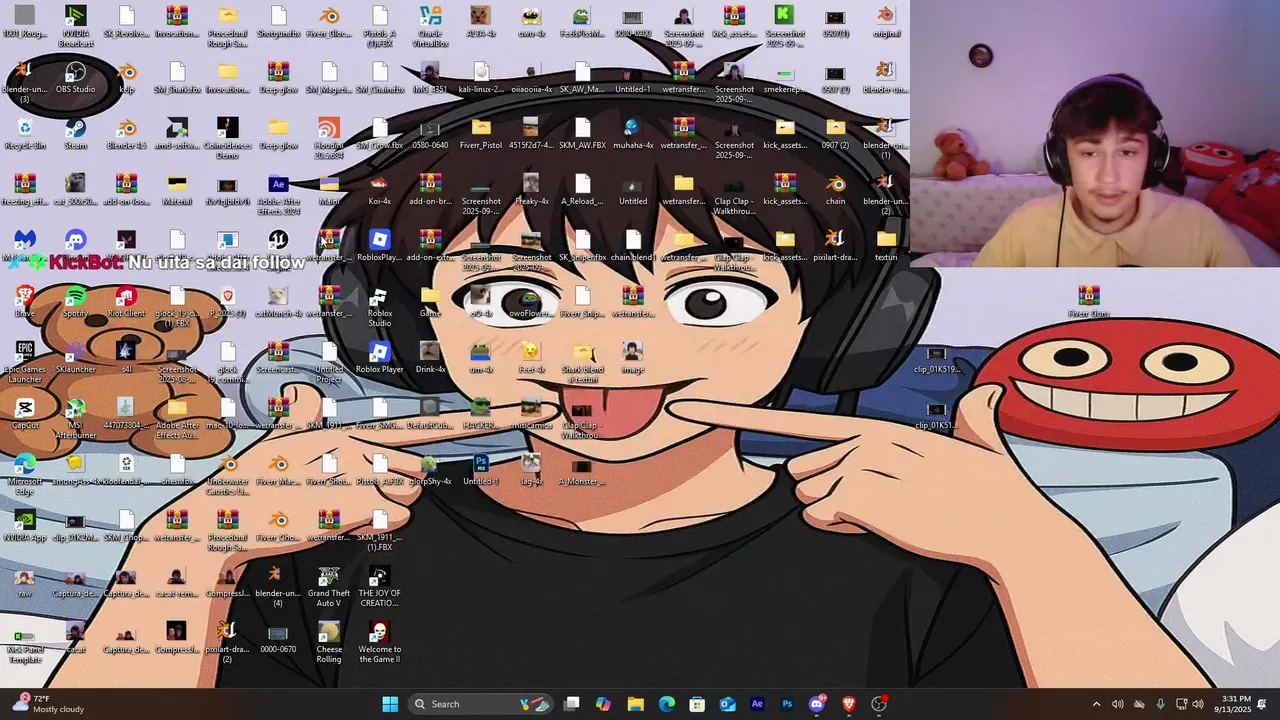The height and width of the screenshot is (720, 1280).
Task: Open File Explorer from the taskbar
Action: point(635,704)
